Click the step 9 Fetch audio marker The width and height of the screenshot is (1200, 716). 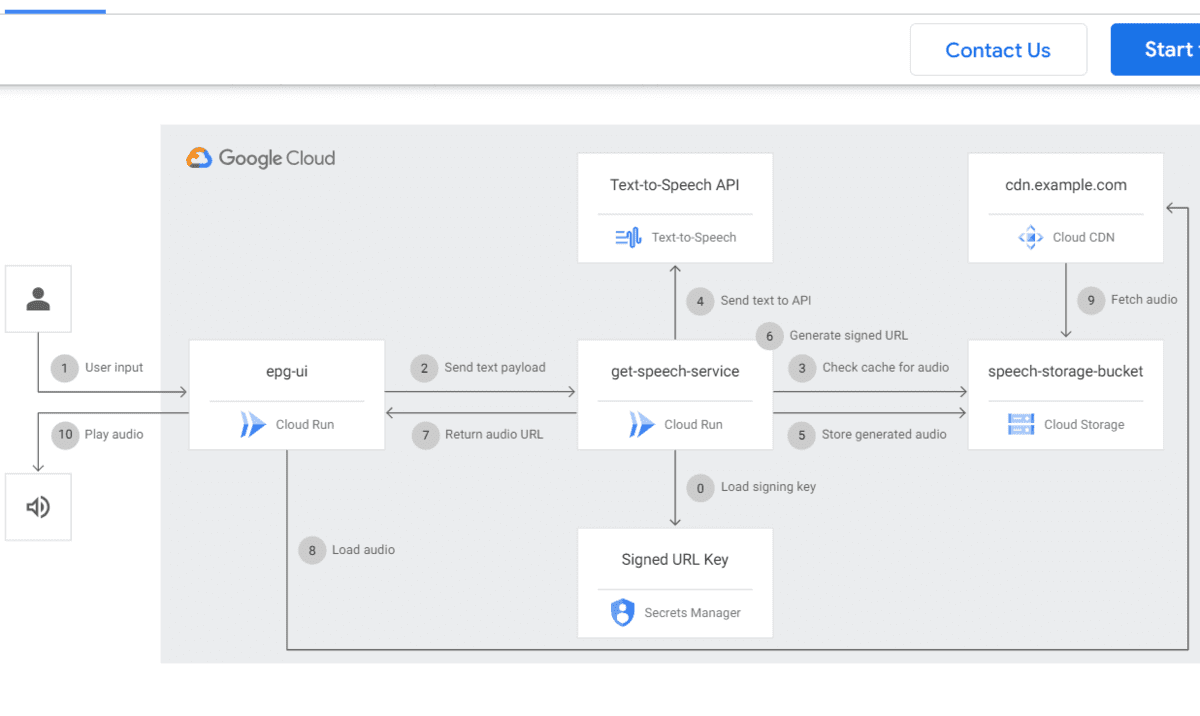(x=1090, y=300)
